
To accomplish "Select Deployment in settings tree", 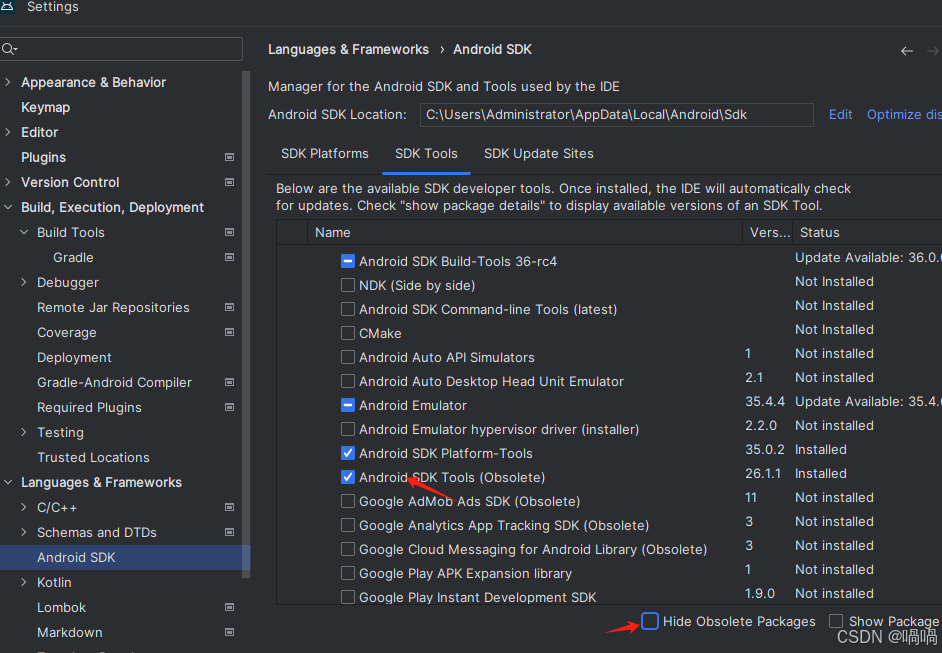I will click(74, 357).
